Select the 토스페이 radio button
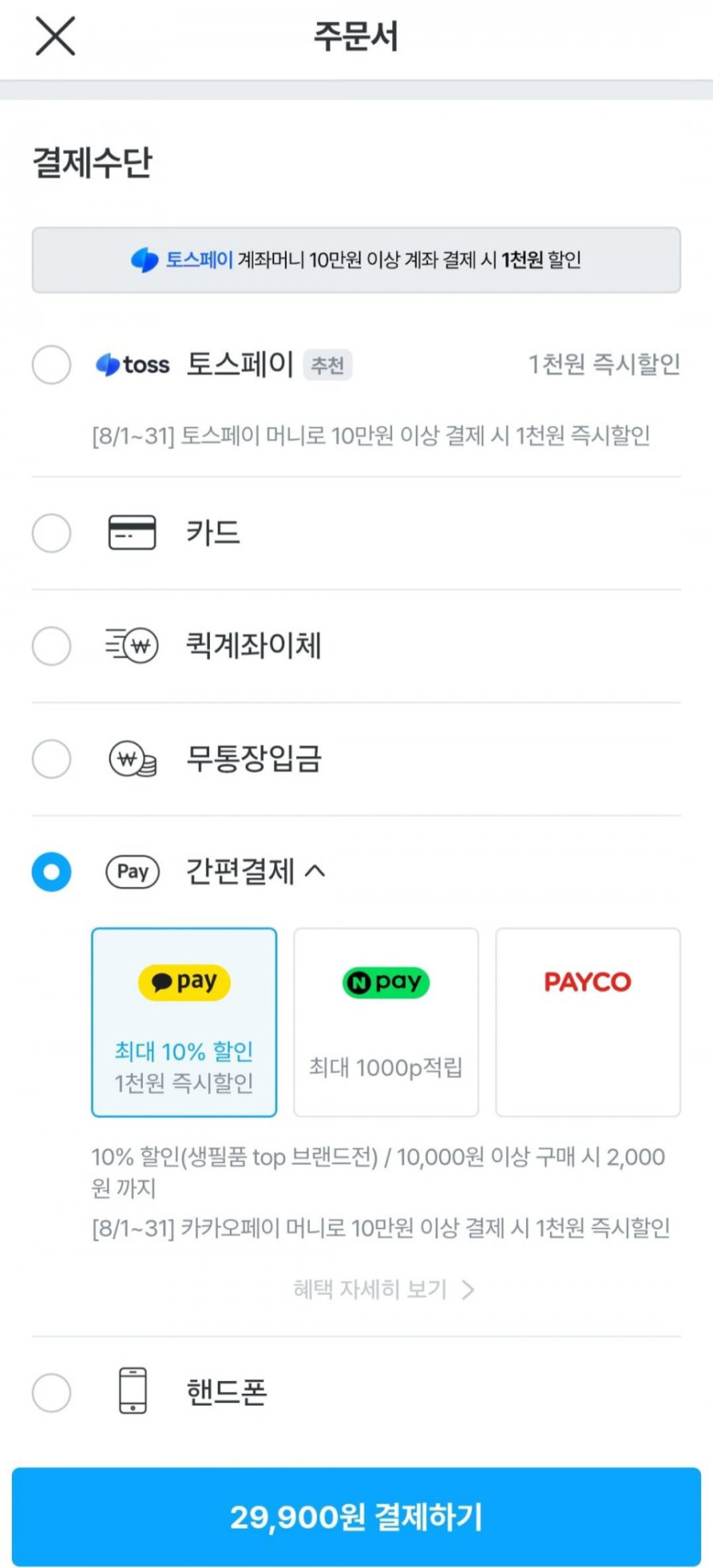 51,365
